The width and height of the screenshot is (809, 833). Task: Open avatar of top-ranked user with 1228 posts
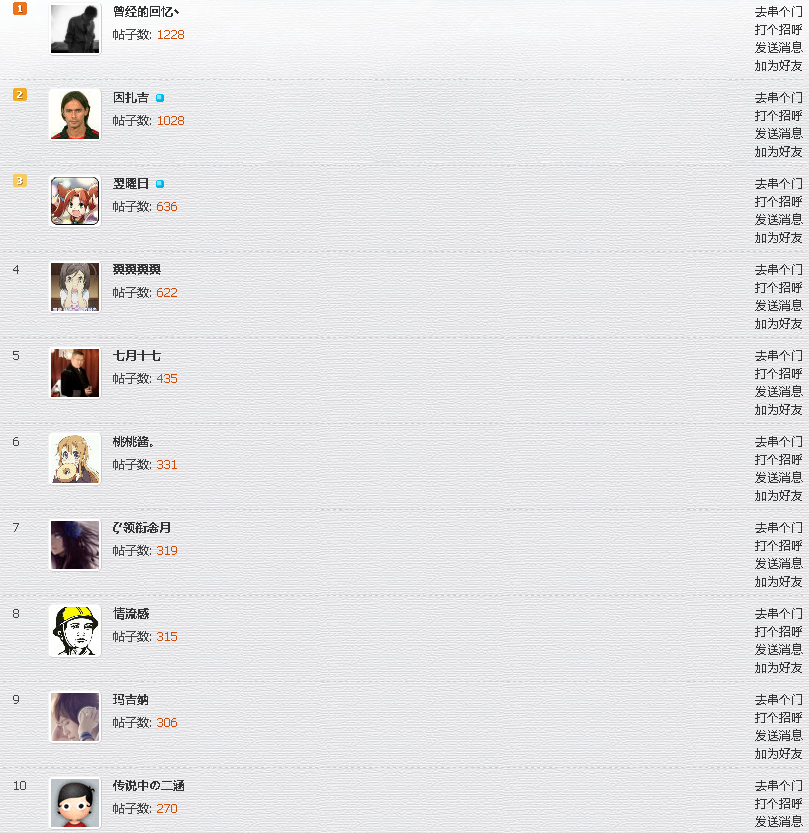click(x=75, y=28)
